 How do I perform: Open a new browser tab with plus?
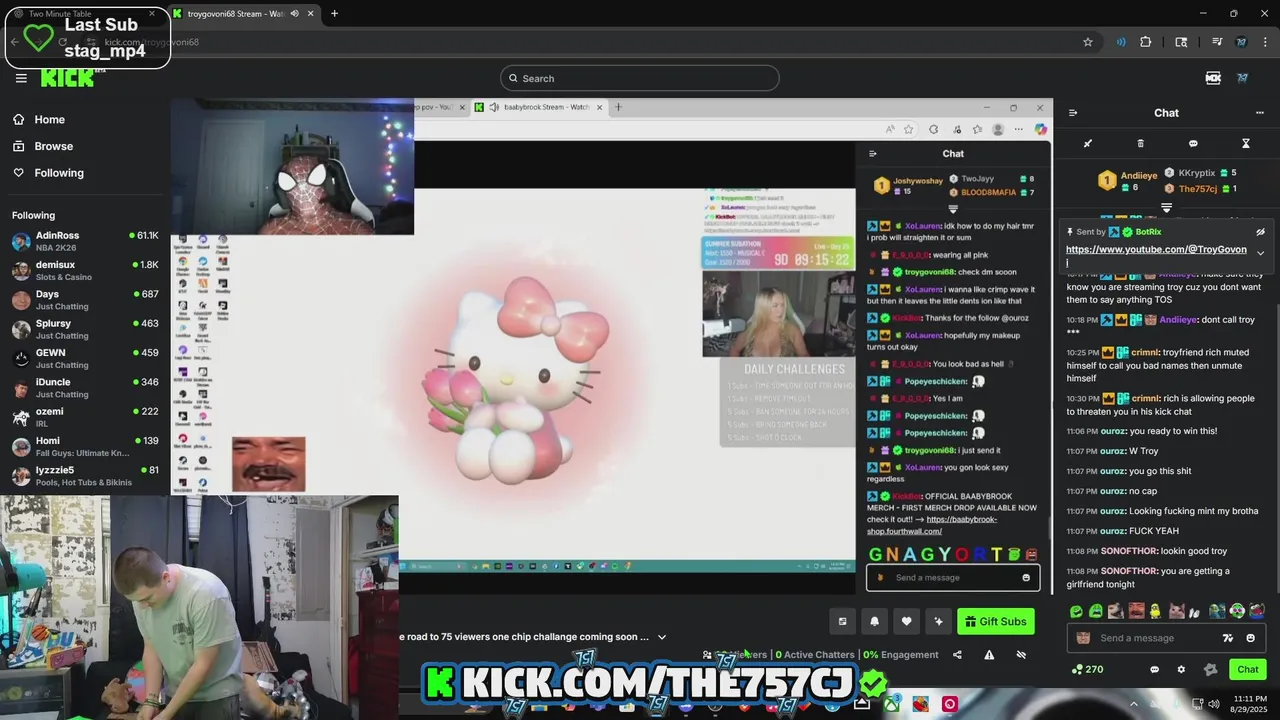point(334,14)
